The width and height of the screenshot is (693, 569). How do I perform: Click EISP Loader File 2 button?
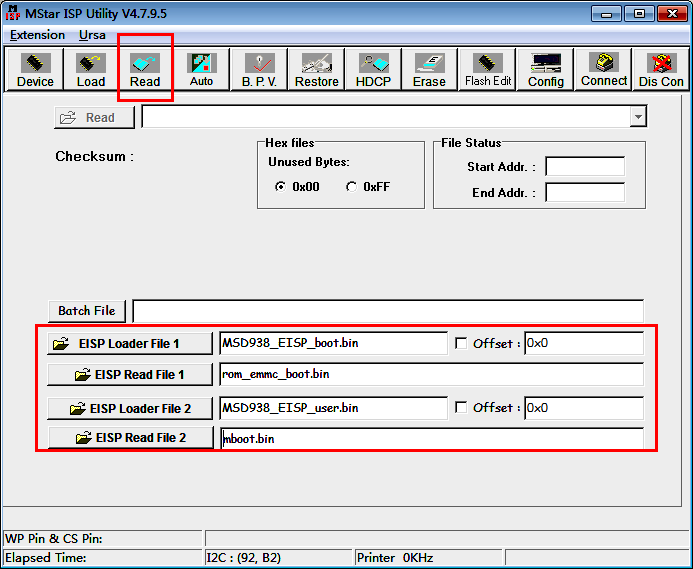(x=130, y=409)
